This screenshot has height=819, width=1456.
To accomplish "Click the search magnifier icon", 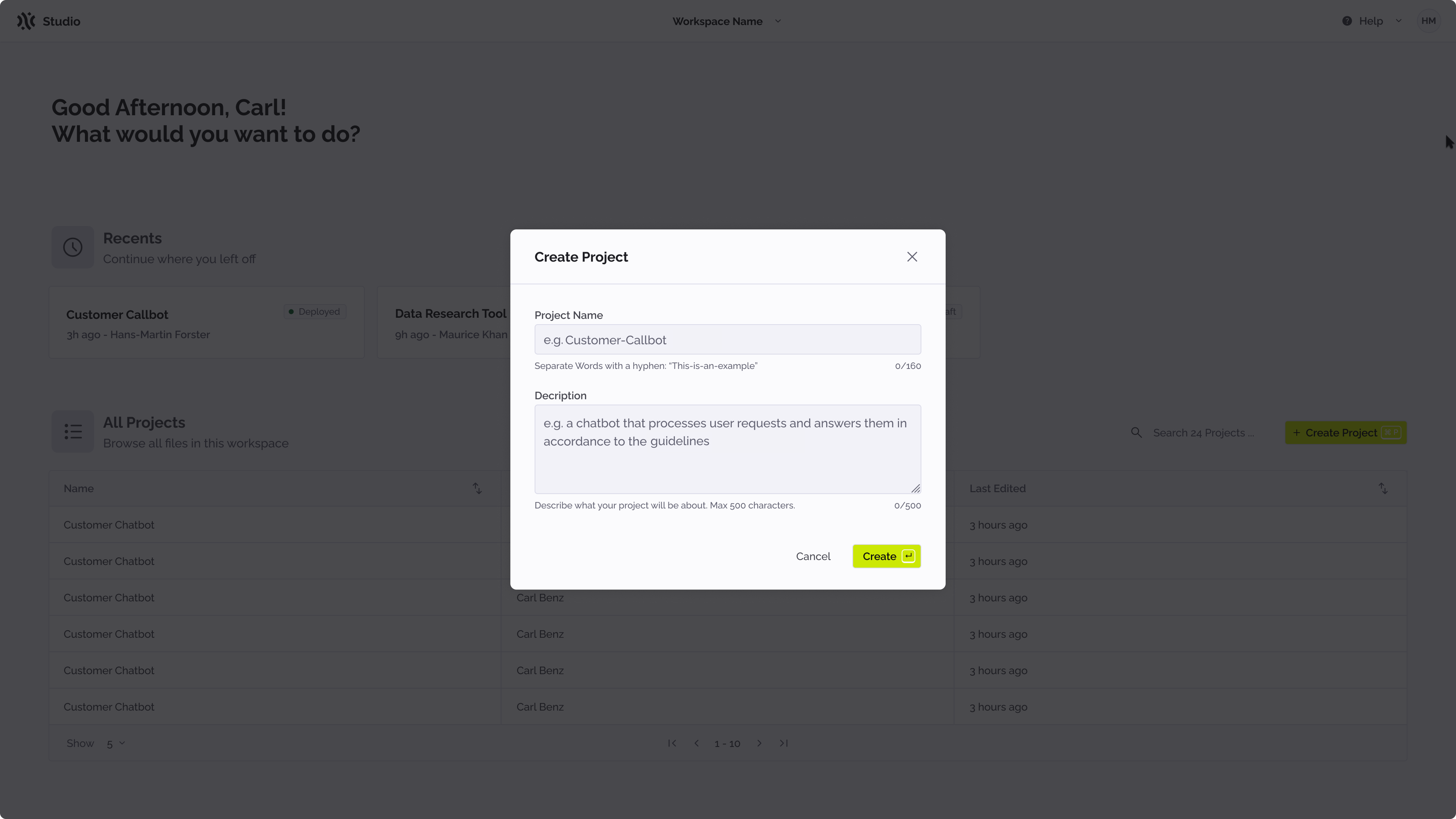I will click(1136, 432).
